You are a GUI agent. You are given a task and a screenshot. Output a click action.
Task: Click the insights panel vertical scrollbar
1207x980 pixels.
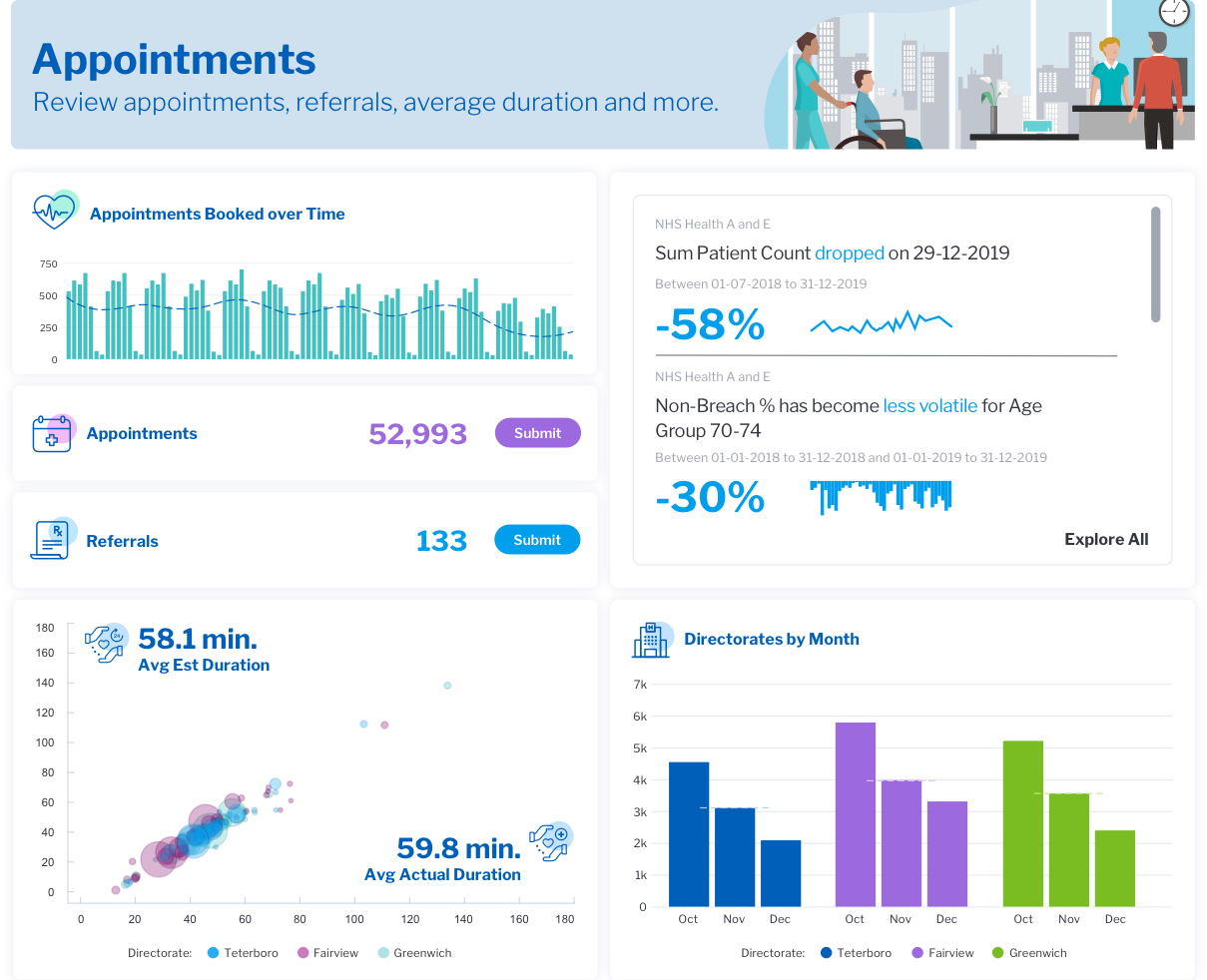tap(1155, 264)
